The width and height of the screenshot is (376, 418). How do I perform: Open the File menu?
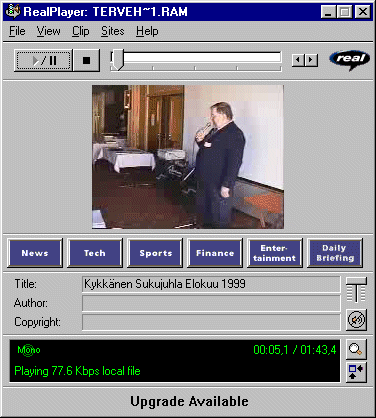point(17,31)
